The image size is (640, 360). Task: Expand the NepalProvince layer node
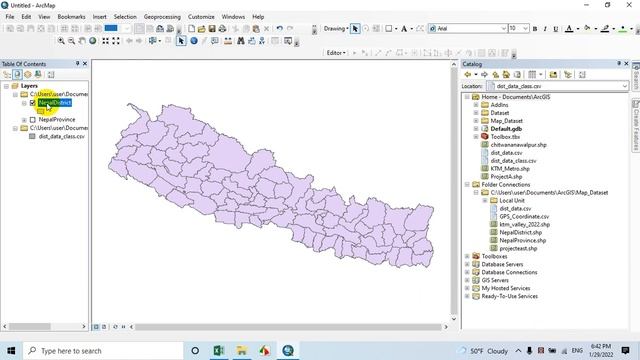[x=24, y=120]
